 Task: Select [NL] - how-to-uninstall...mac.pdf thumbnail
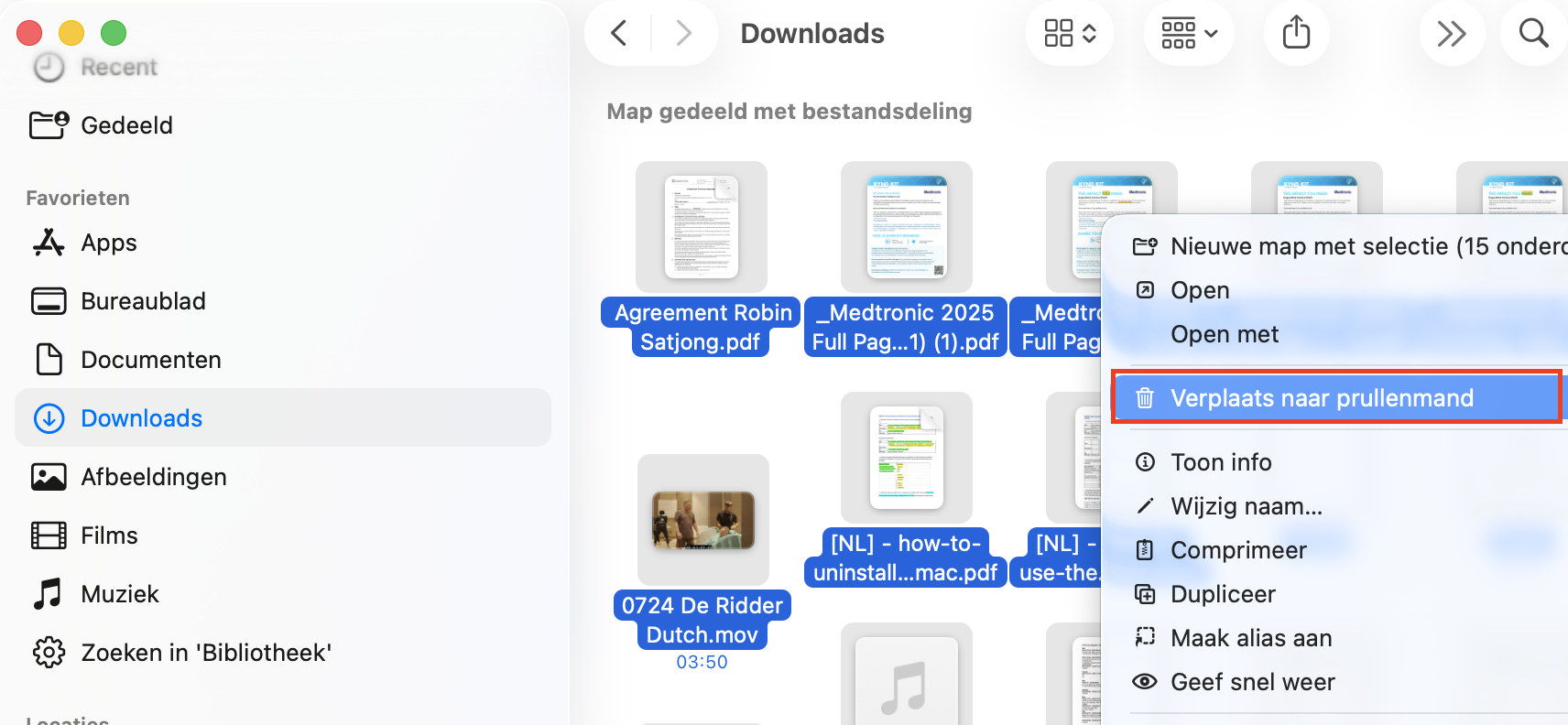[907, 458]
